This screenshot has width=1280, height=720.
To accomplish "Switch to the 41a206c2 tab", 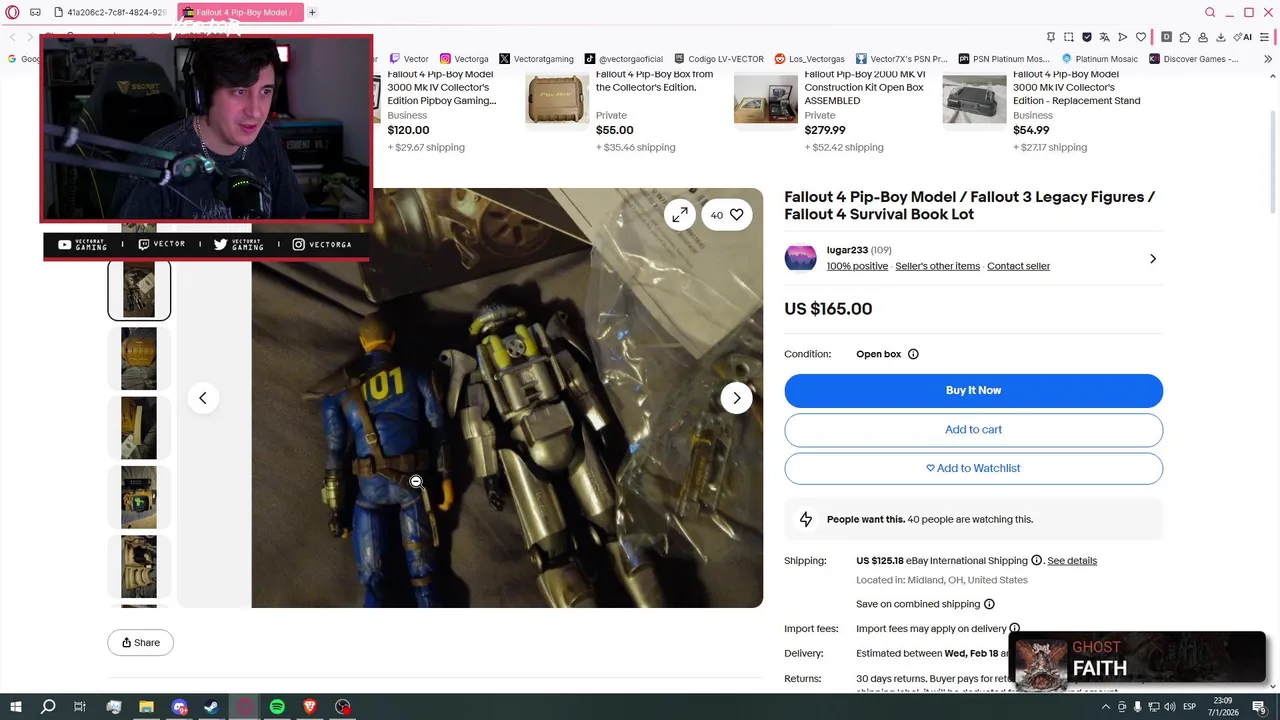I will (109, 12).
